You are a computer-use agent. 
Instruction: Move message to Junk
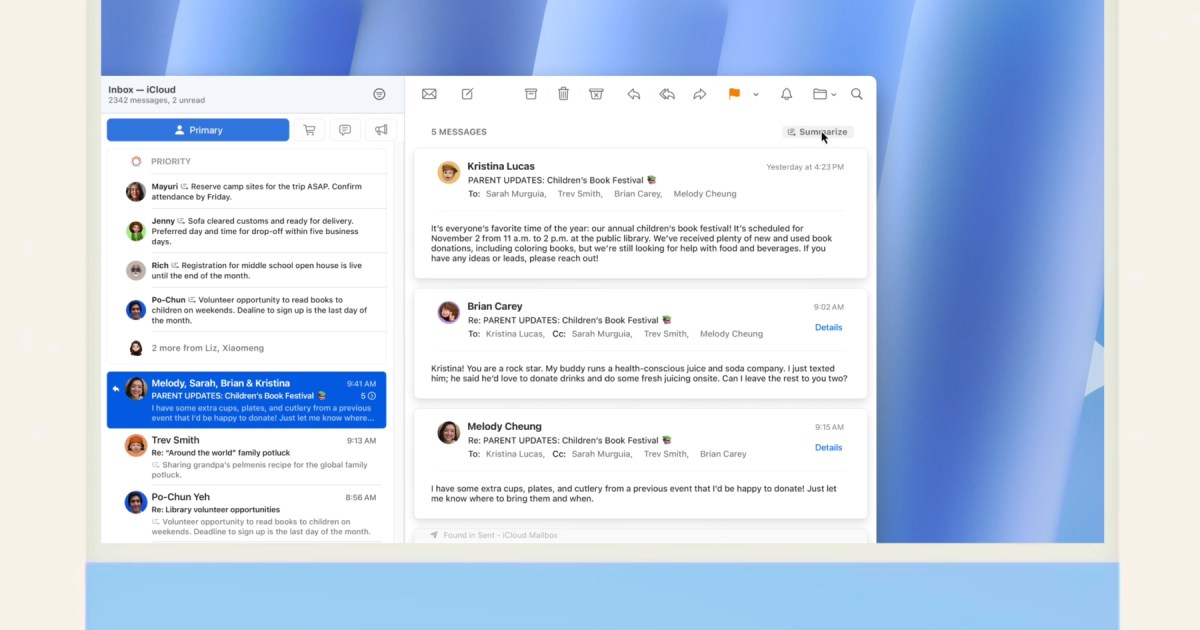click(596, 94)
